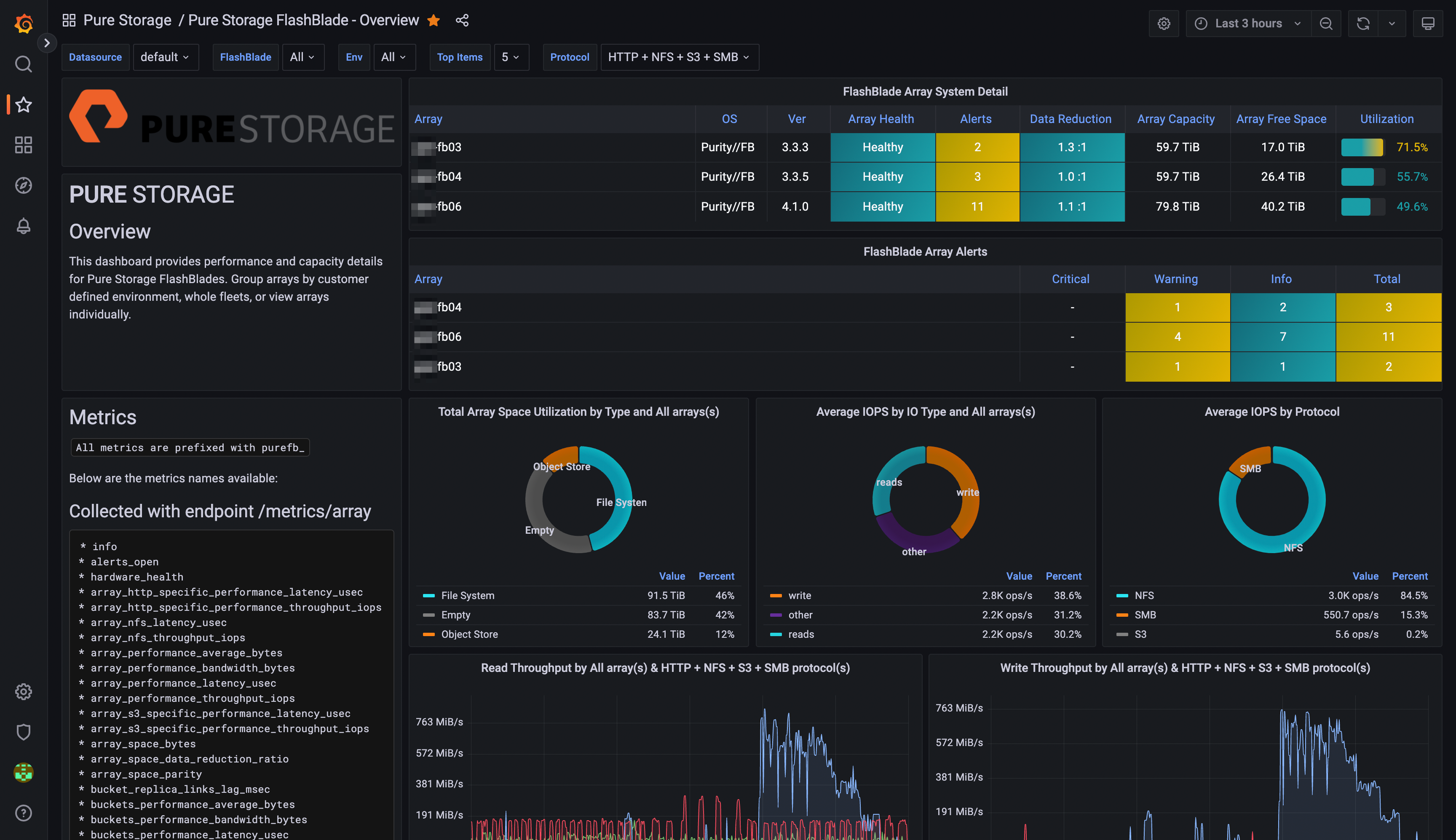The width and height of the screenshot is (1456, 840).
Task: Unstar the dashboard with star icon
Action: point(434,21)
